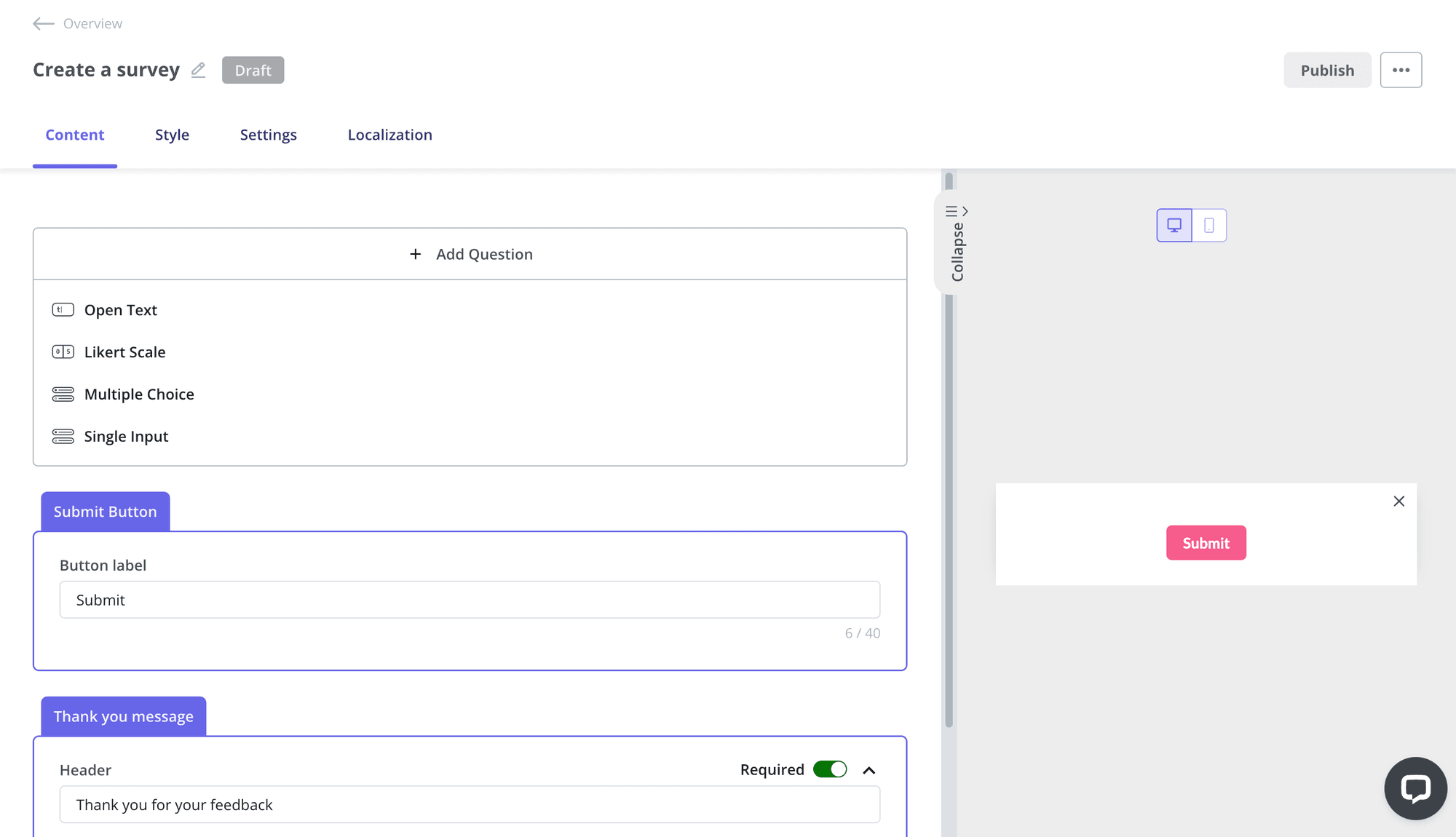
Task: Switch to the Style tab
Action: [x=172, y=134]
